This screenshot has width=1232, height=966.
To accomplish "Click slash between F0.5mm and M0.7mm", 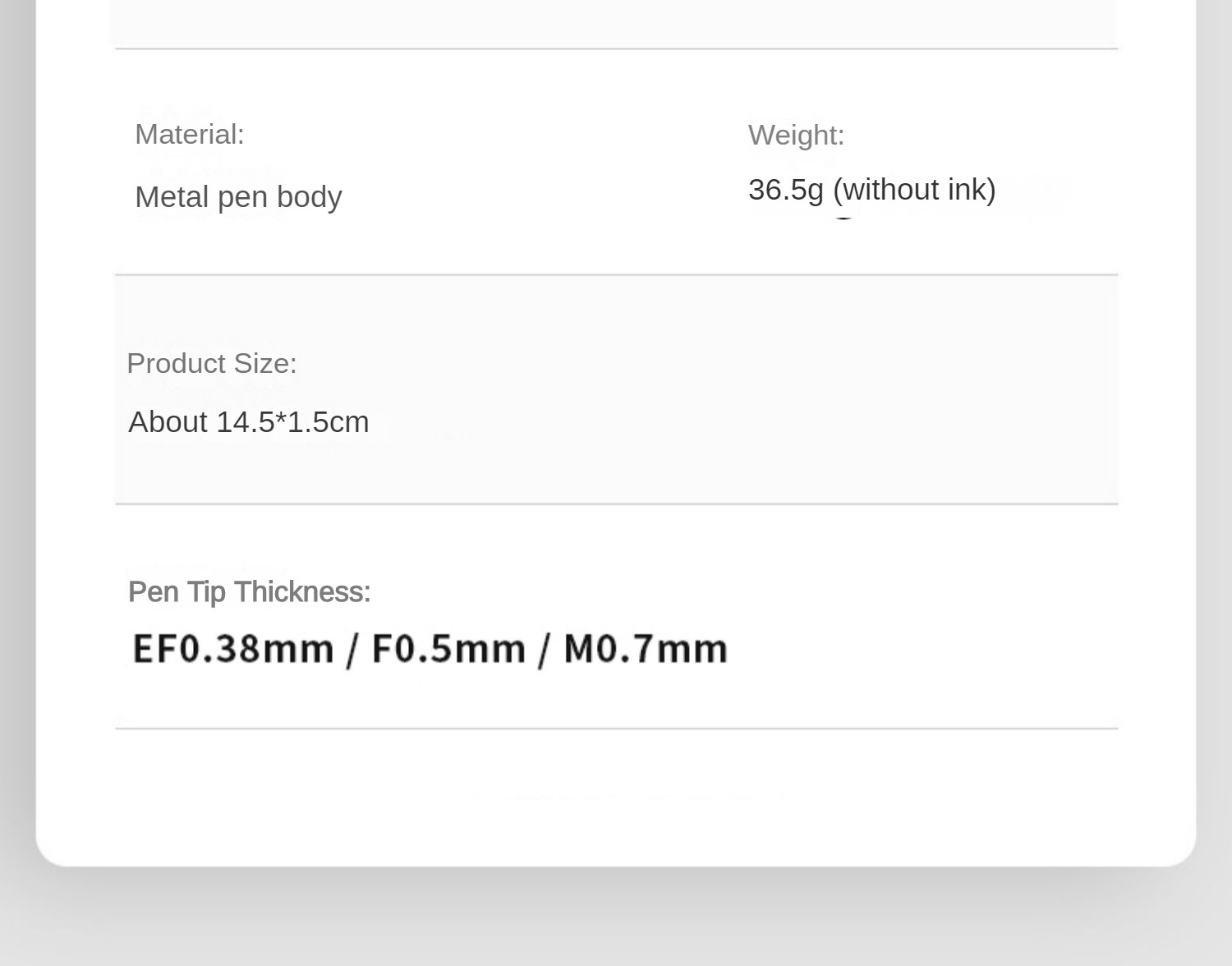I will [544, 650].
